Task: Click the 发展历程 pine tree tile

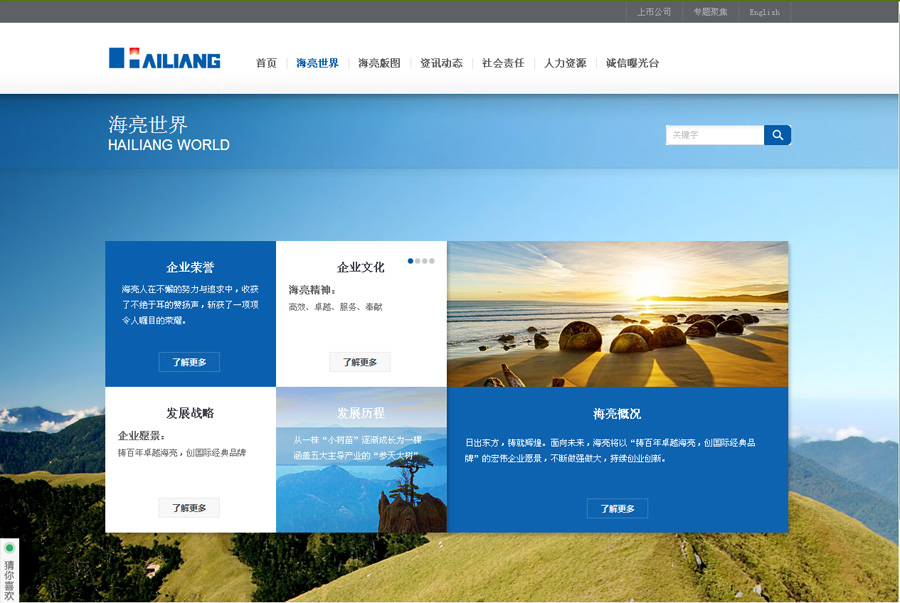Action: coord(361,460)
